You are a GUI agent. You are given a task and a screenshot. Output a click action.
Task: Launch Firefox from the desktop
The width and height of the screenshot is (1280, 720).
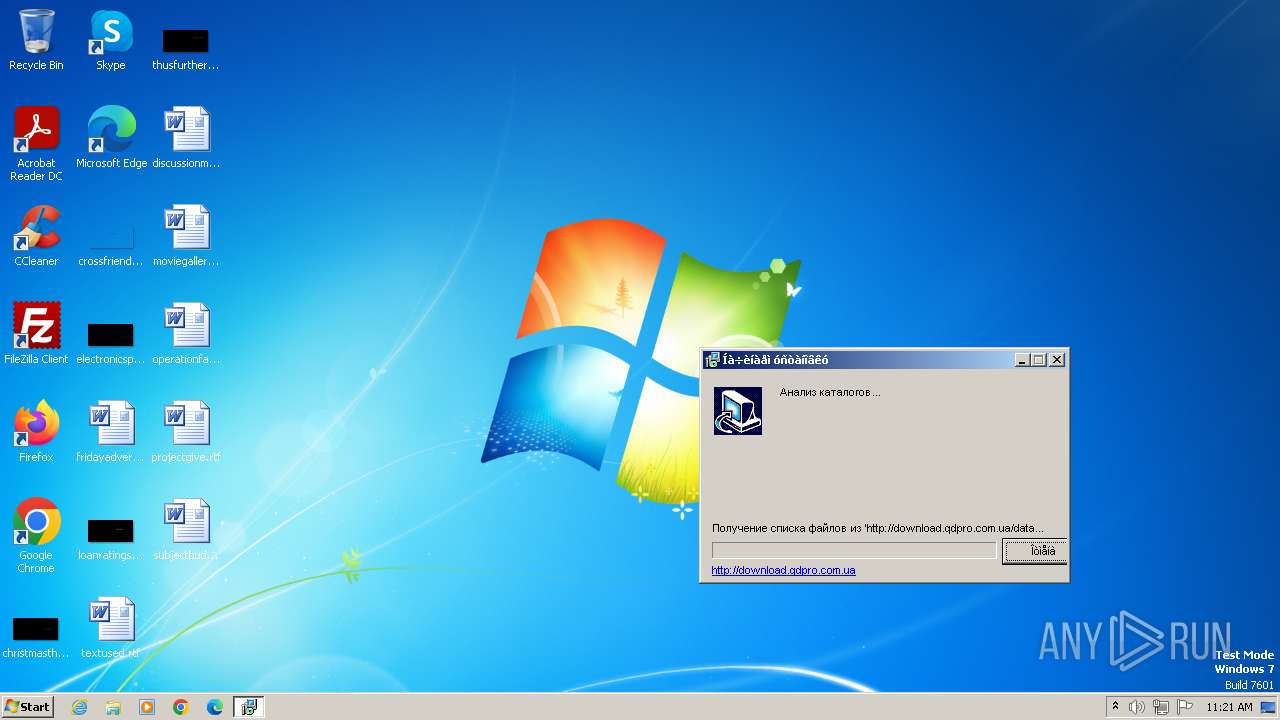point(36,432)
